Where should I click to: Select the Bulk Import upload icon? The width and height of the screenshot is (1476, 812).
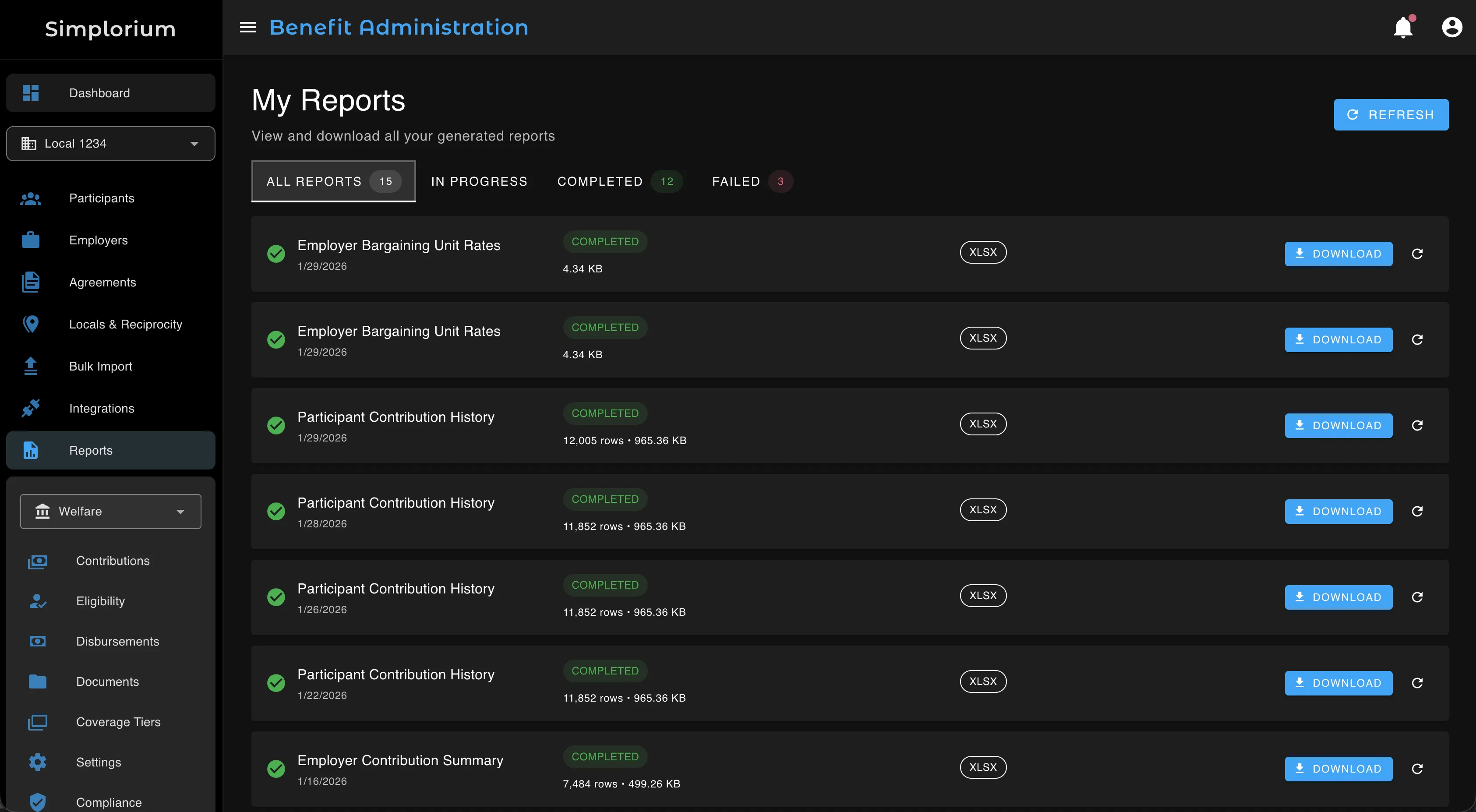[x=30, y=366]
